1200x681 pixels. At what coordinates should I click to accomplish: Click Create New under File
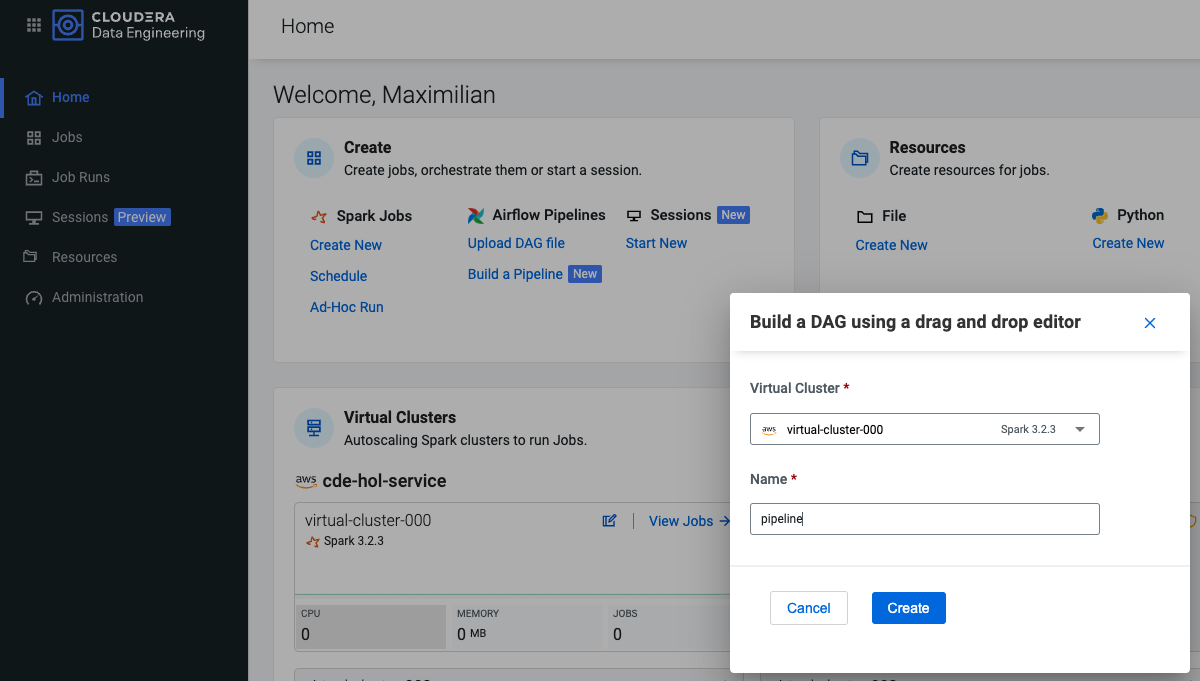(892, 245)
